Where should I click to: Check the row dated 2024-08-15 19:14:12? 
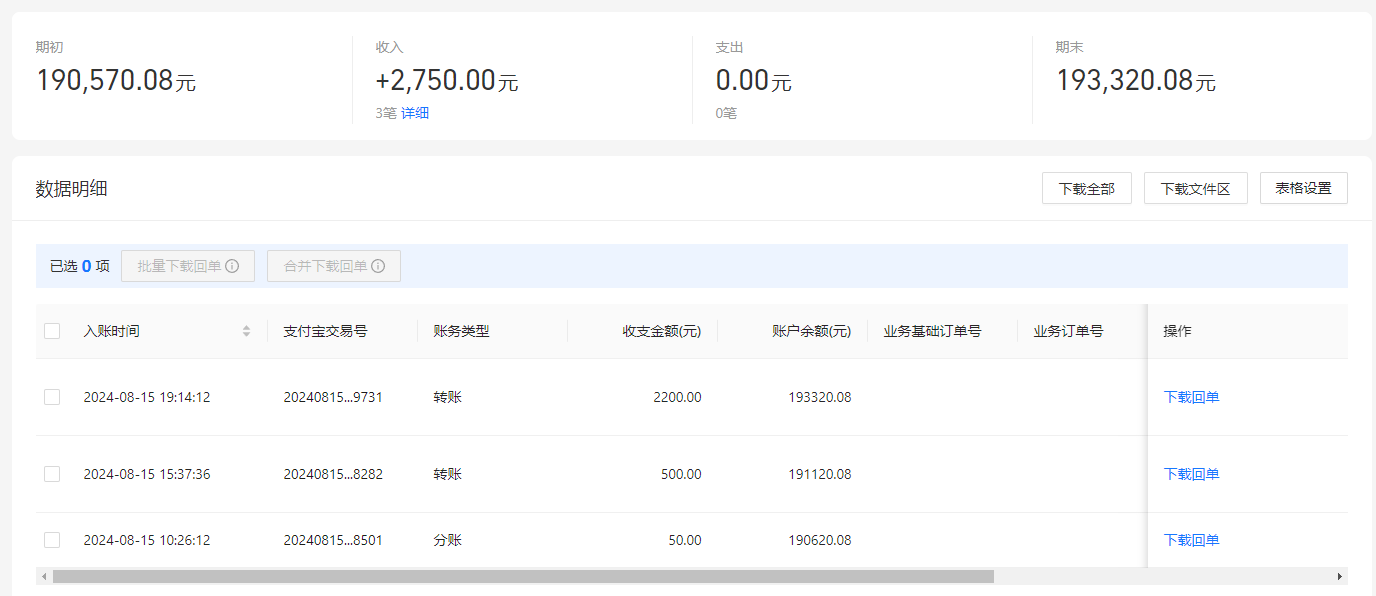(52, 397)
